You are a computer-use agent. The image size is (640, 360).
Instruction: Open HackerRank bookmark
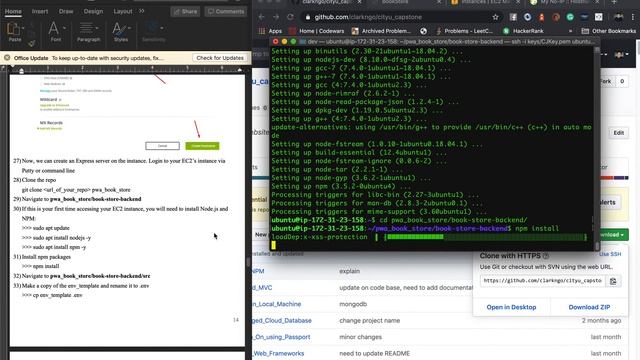pos(523,31)
